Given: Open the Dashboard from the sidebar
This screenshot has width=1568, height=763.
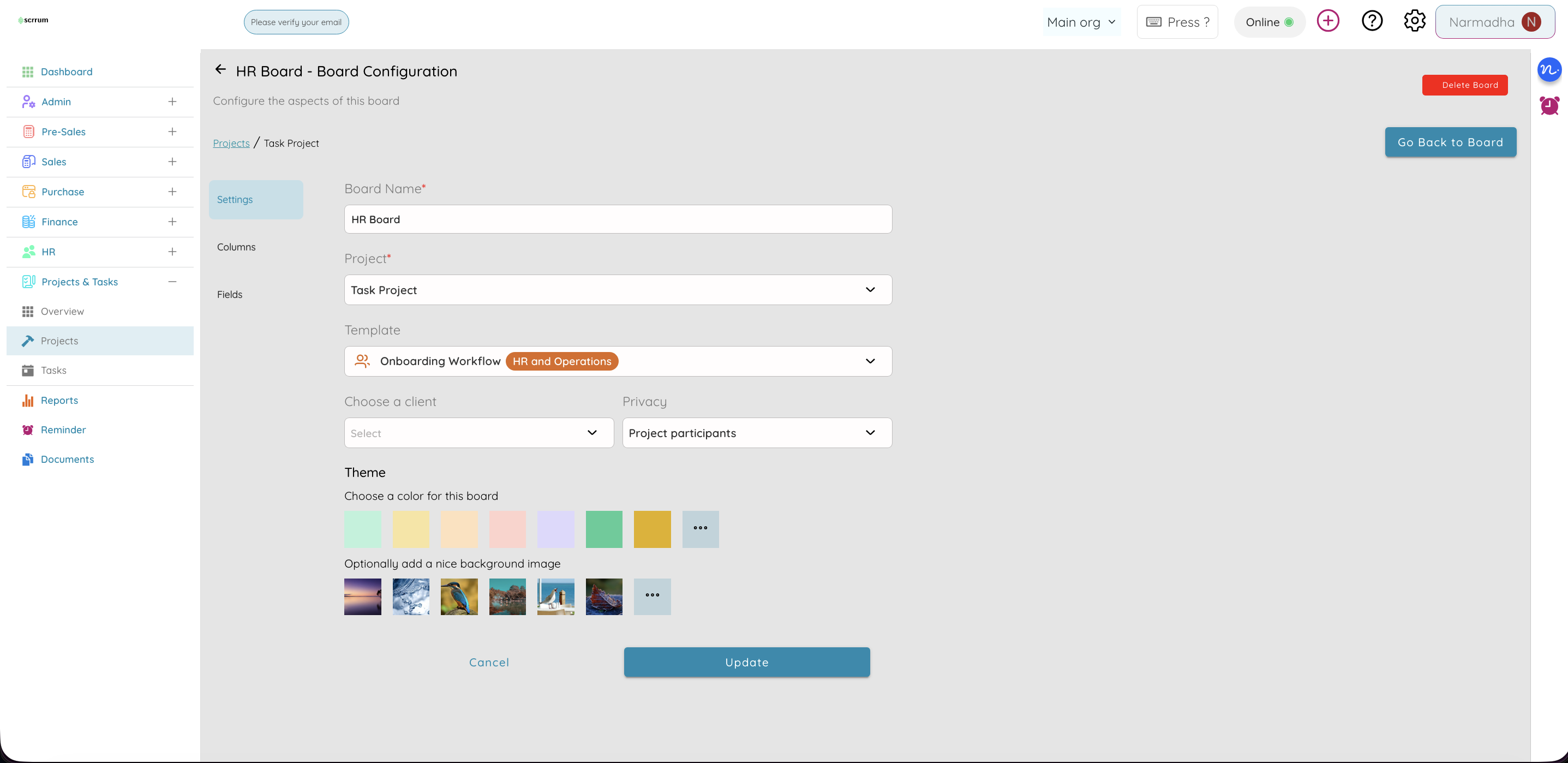Looking at the screenshot, I should click(x=67, y=71).
